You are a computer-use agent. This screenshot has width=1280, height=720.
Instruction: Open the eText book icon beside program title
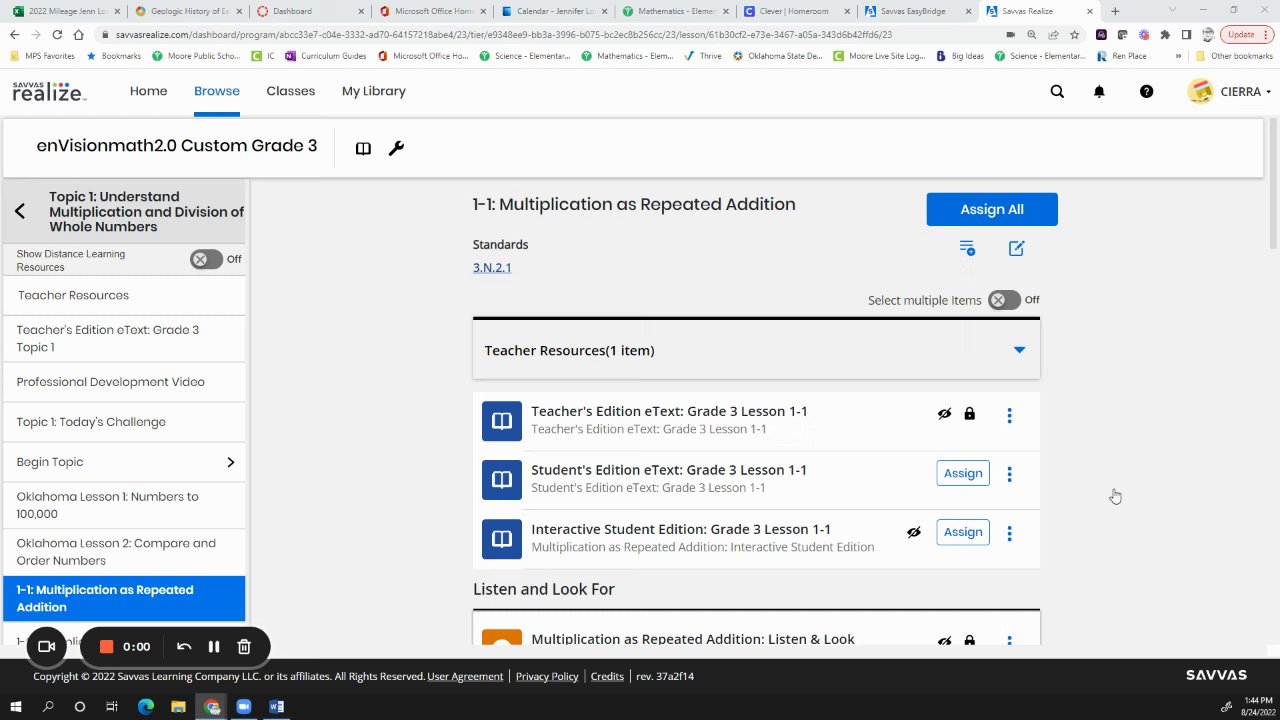pyautogui.click(x=363, y=148)
